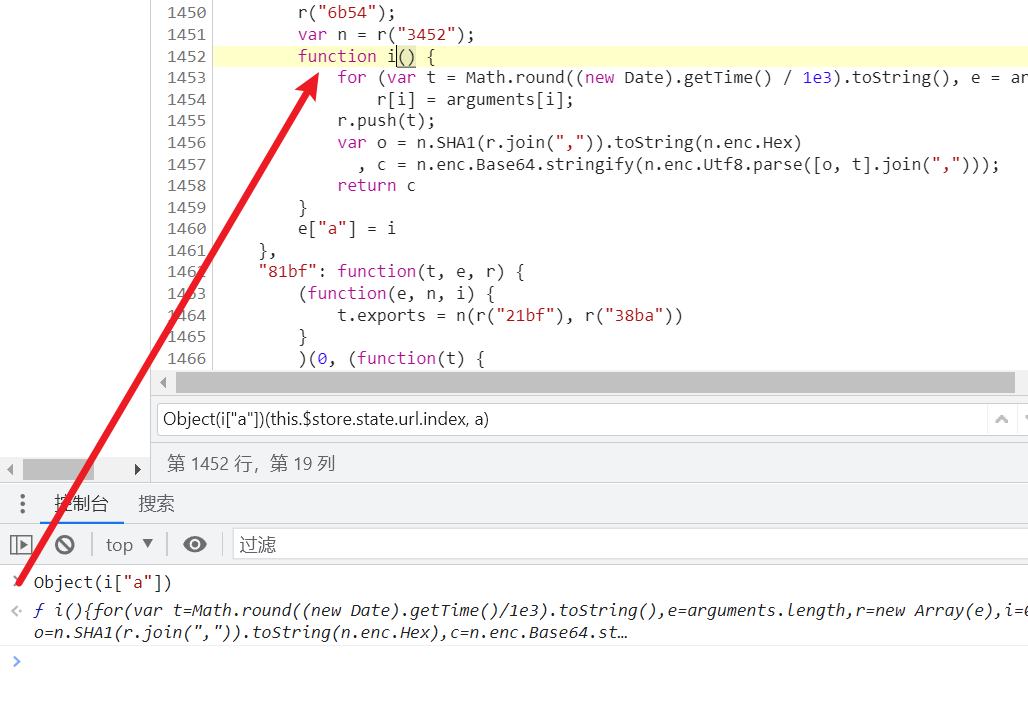Focus the expression editor above the status bar
Screen dimensions: 1028x713
(x=500, y=419)
